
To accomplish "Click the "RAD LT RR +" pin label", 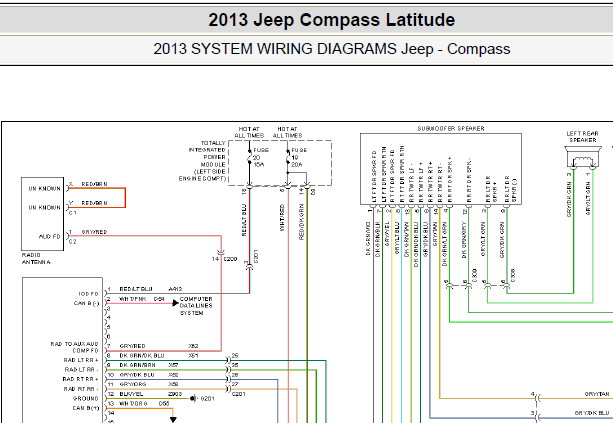I will [x=81, y=360].
